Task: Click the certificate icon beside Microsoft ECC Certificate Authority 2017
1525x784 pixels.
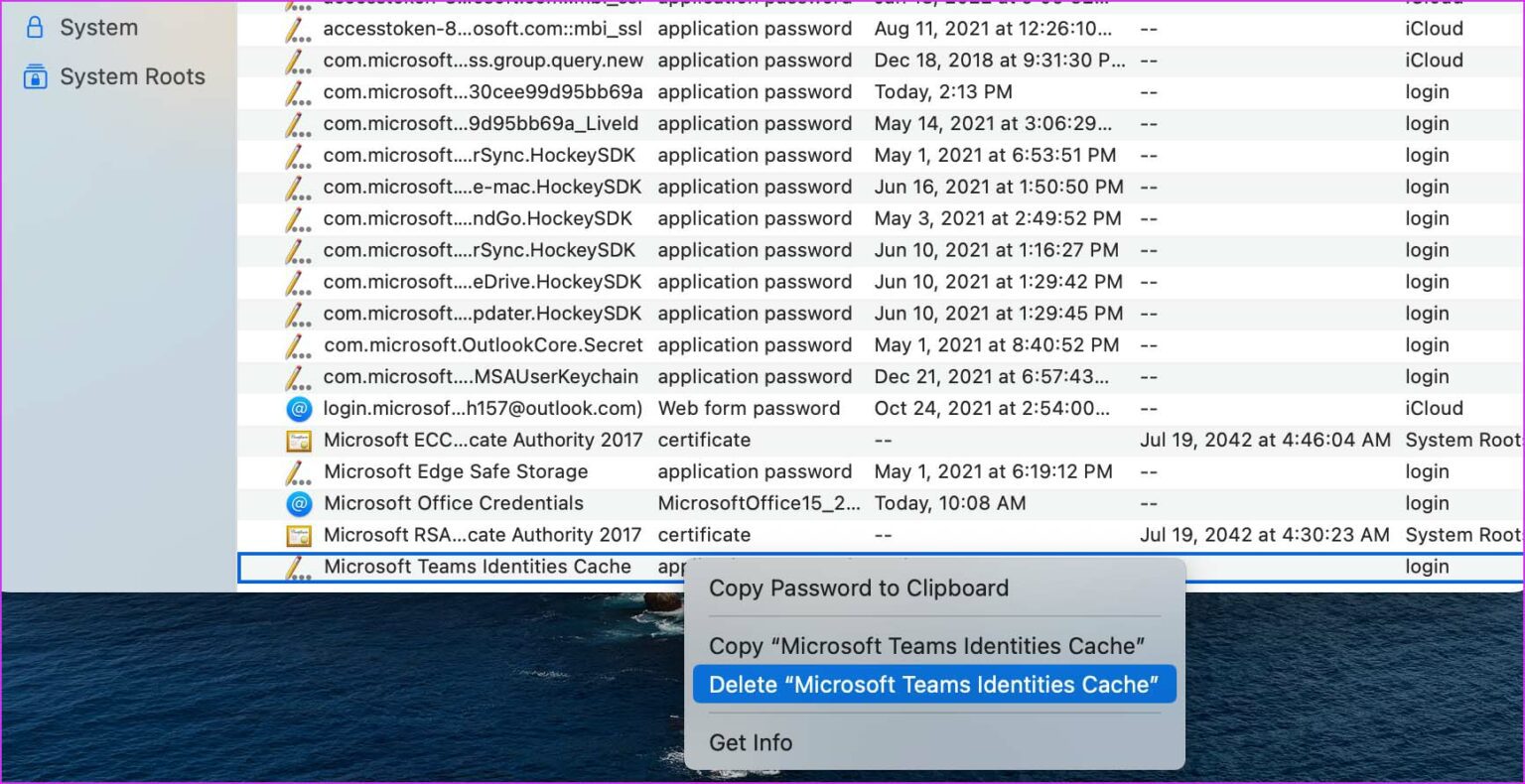Action: pos(300,440)
